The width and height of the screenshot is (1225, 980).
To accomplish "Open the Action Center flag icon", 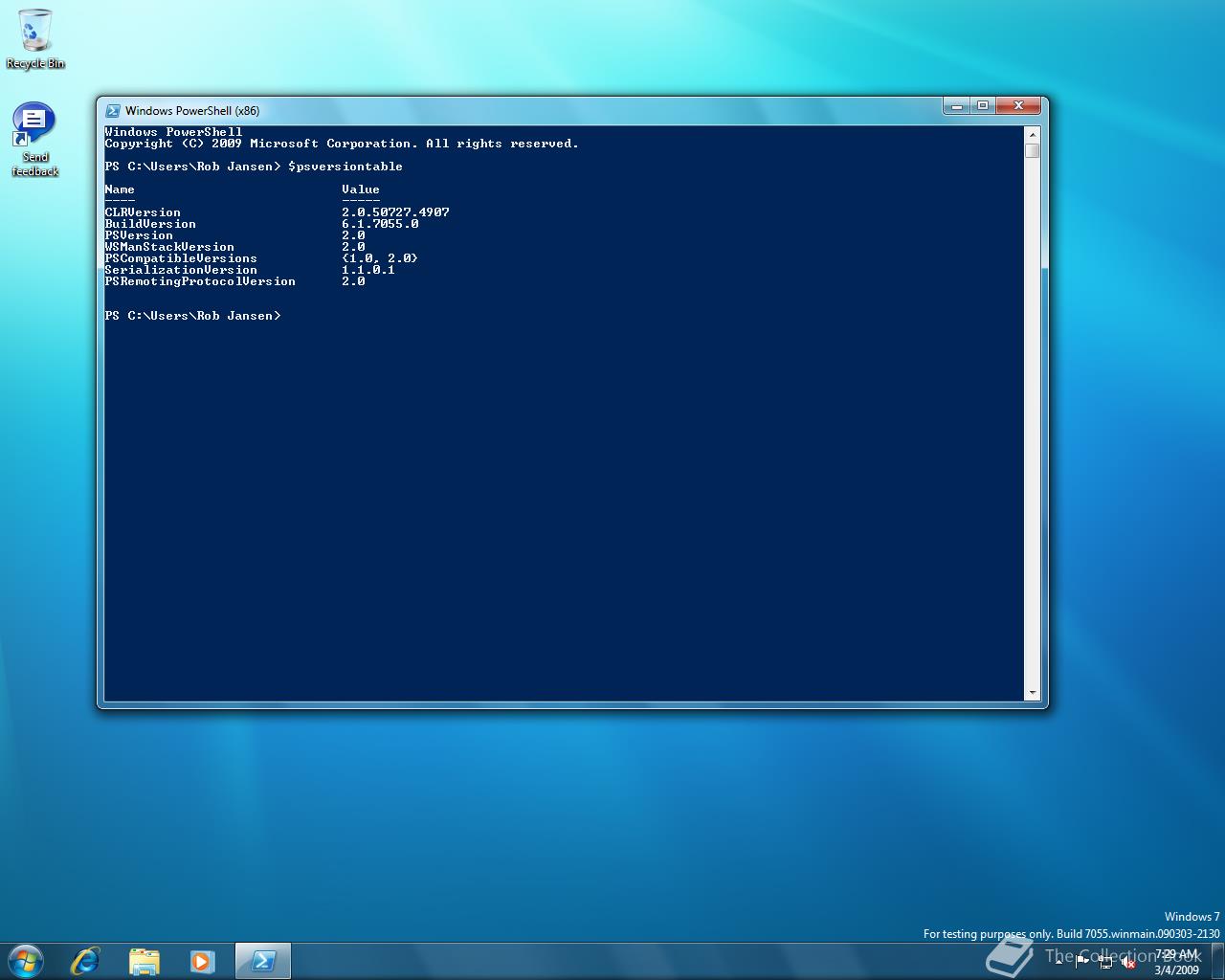I will (1082, 963).
